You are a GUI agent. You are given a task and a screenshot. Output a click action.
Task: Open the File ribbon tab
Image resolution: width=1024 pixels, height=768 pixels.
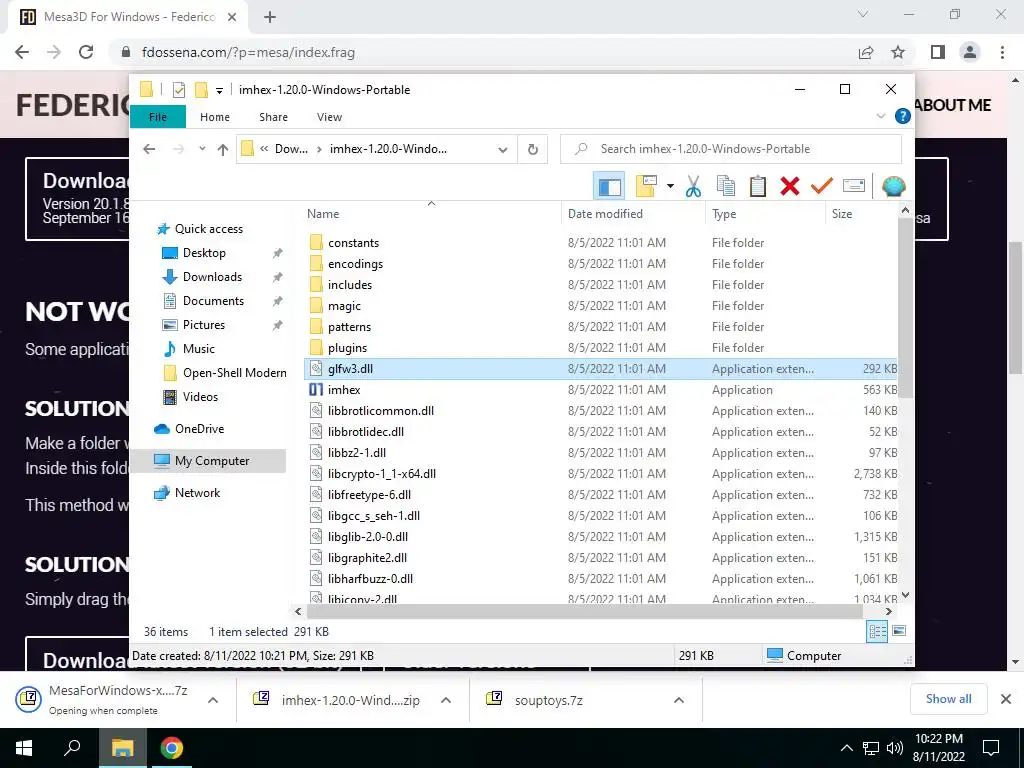click(x=158, y=117)
